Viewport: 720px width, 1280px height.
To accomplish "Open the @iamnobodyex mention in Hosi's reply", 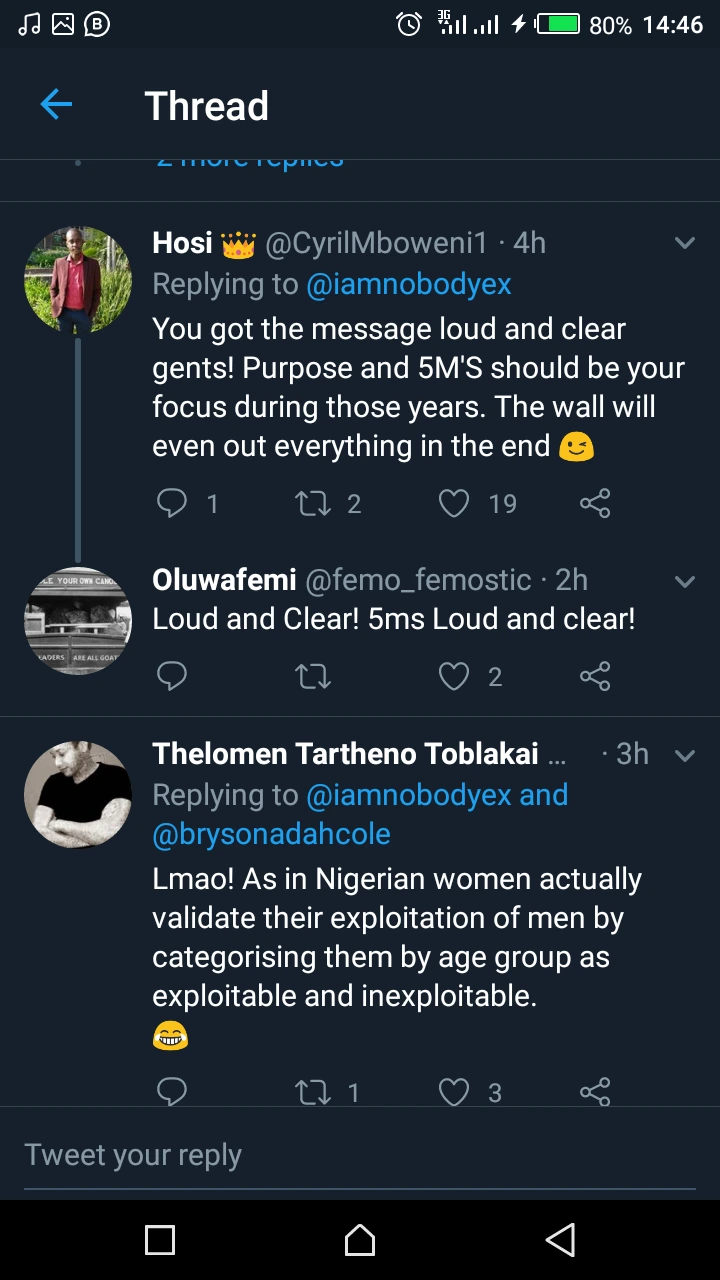I will pyautogui.click(x=408, y=284).
